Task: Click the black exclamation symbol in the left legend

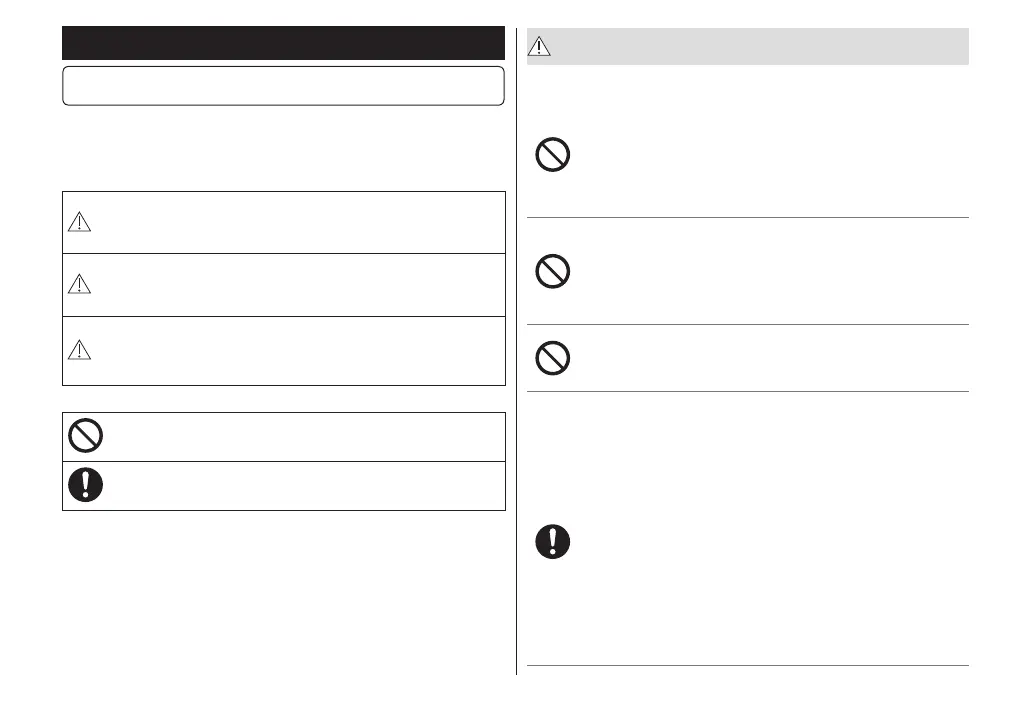Action: point(85,485)
